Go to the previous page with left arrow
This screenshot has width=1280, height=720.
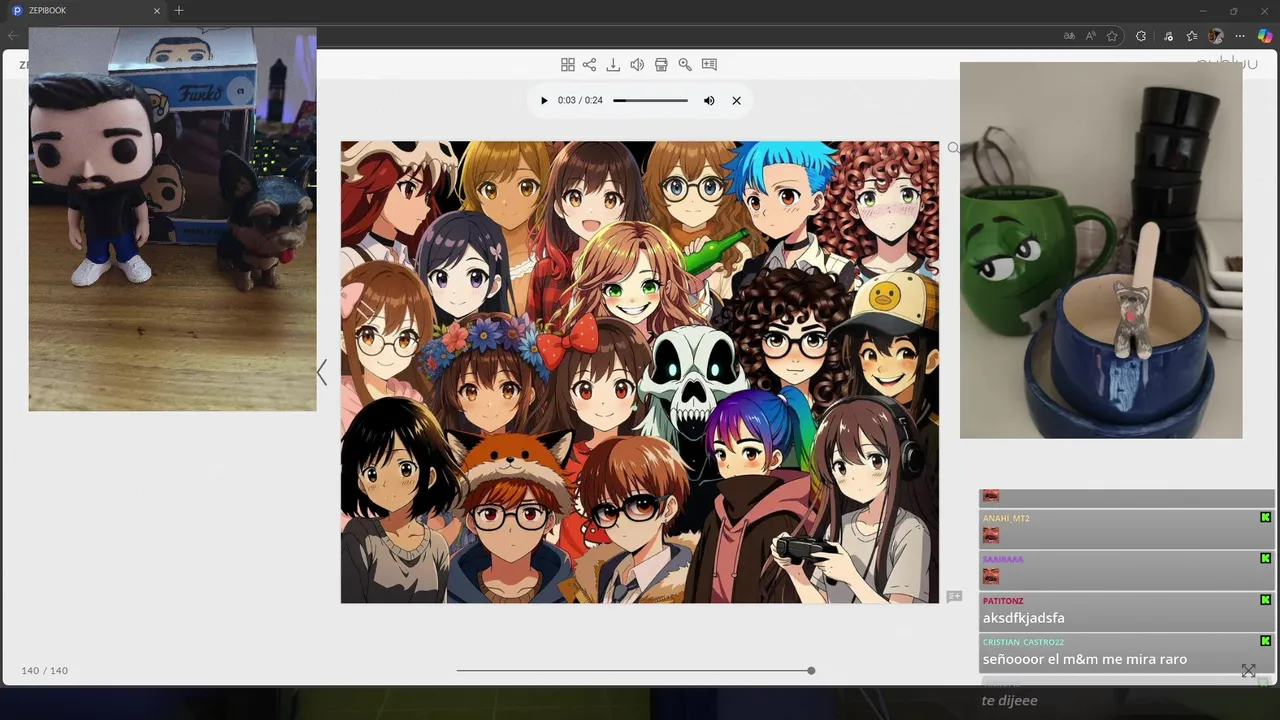(322, 372)
